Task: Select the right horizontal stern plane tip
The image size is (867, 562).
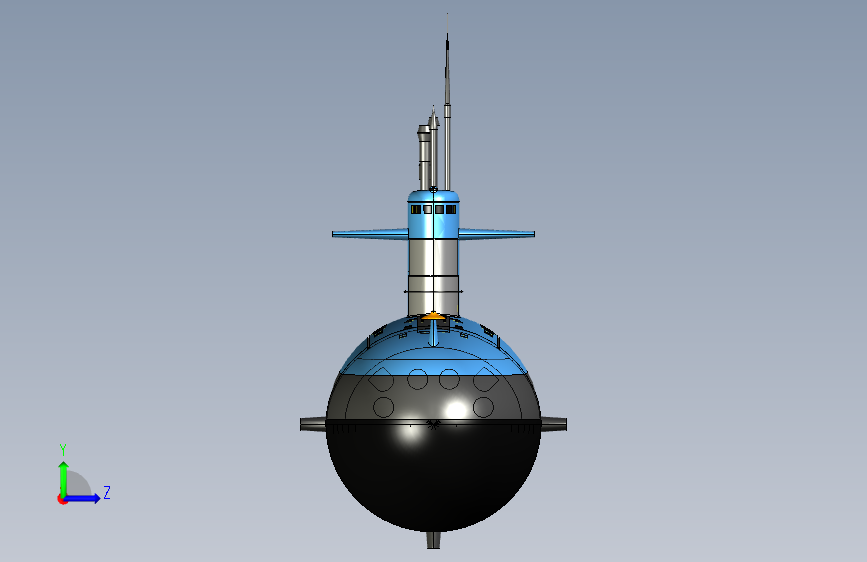Action: click(553, 425)
